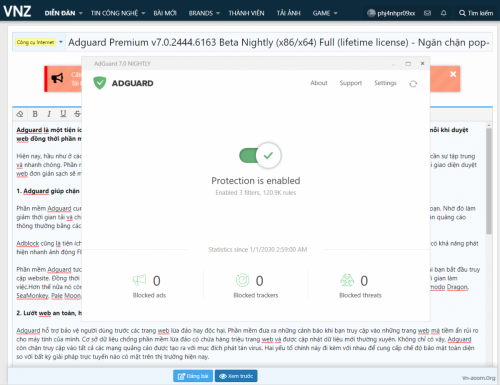Viewport: 500px width, 385px height.
Task: Click the VNZ site logo
Action: [17, 11]
